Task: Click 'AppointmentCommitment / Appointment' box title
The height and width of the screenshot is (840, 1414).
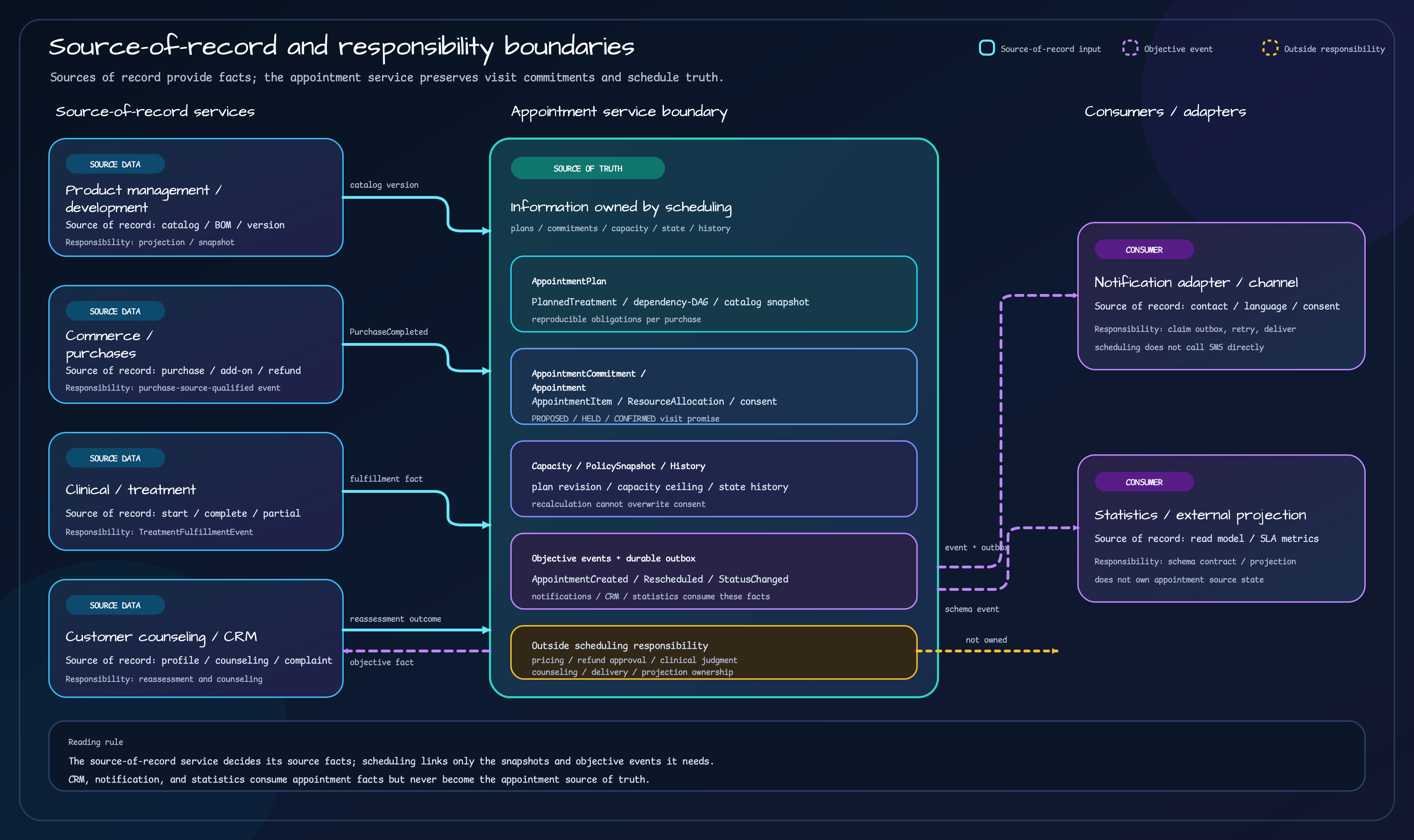Action: tap(589, 380)
